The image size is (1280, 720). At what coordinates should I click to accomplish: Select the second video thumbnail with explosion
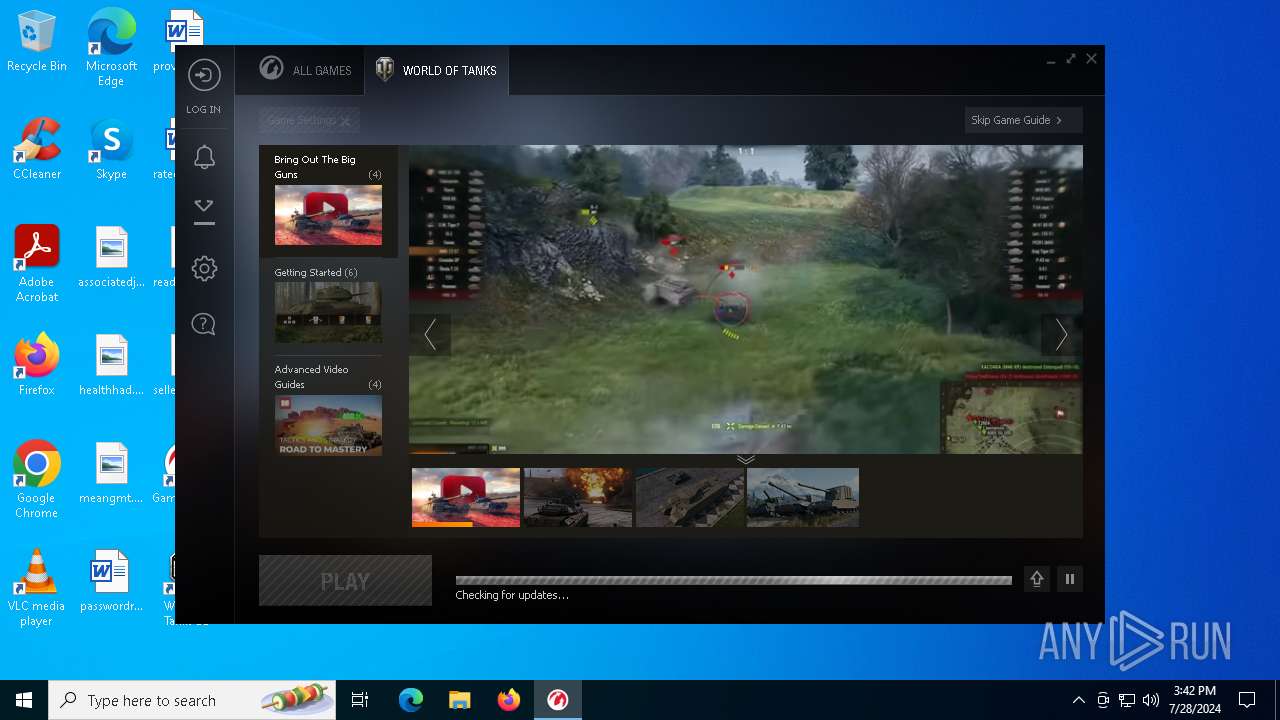[x=578, y=497]
